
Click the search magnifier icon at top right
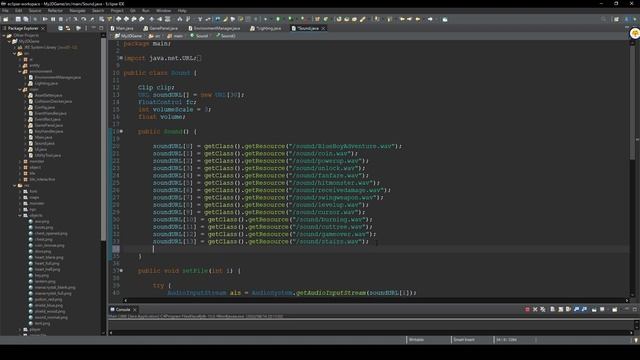604,19
